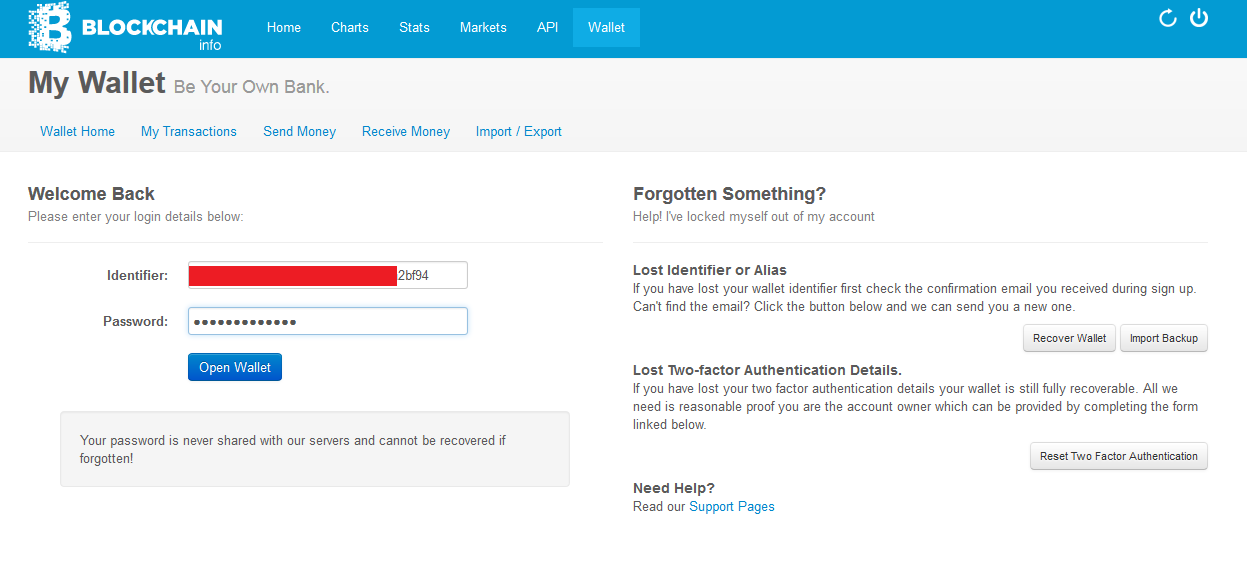This screenshot has width=1247, height=574.
Task: Click the Import Backup button
Action: (x=1164, y=338)
